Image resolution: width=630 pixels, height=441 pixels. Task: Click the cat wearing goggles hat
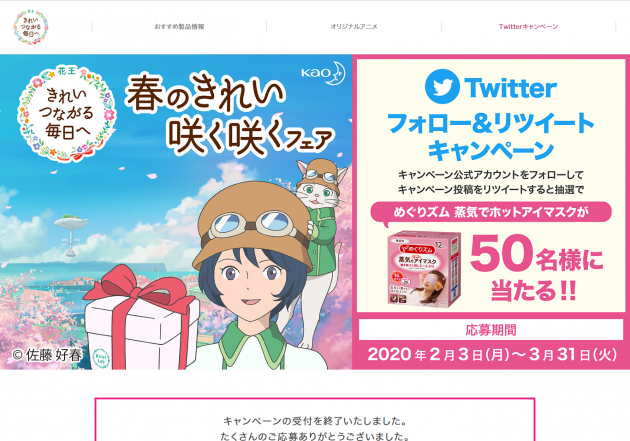tap(321, 209)
